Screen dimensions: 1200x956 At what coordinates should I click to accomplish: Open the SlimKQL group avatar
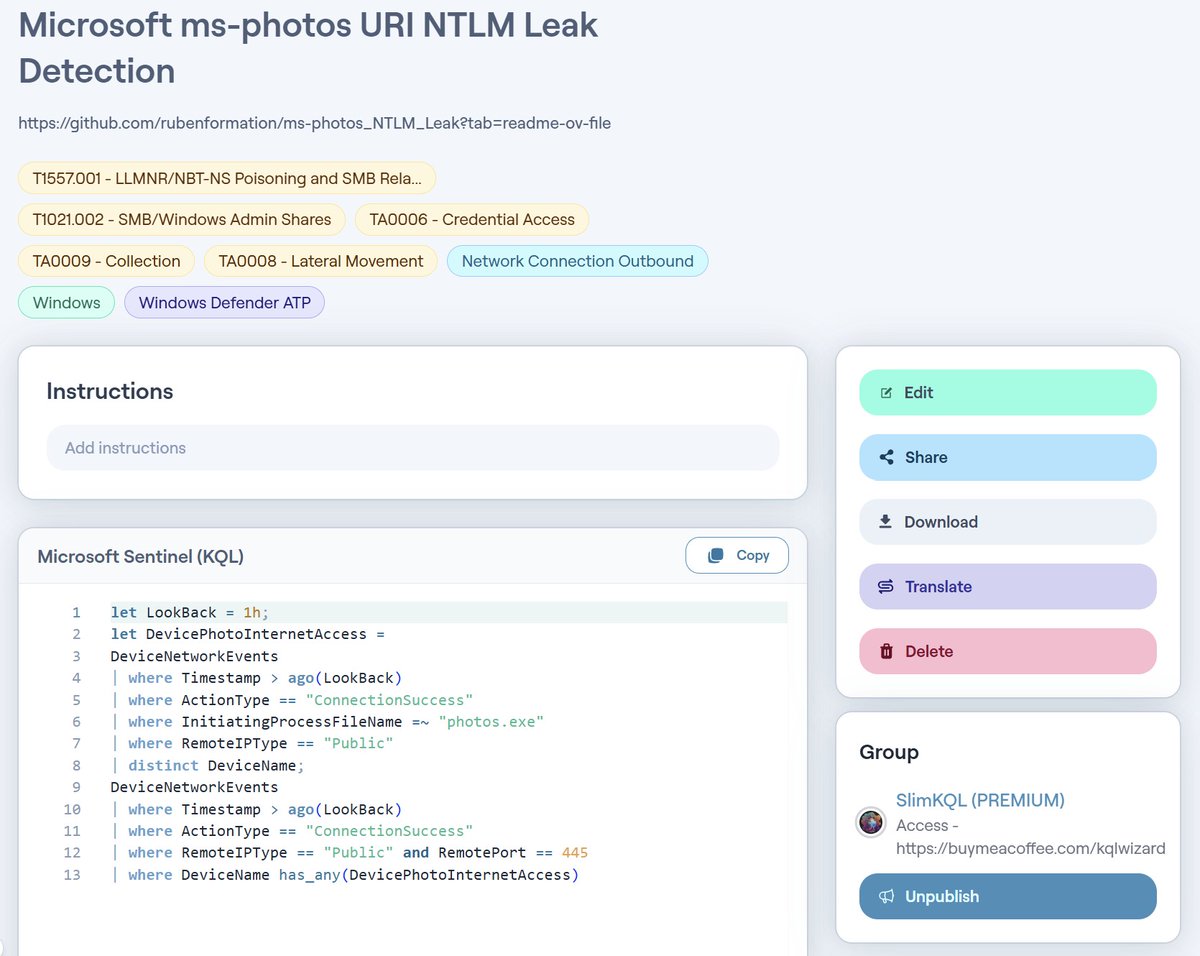871,822
